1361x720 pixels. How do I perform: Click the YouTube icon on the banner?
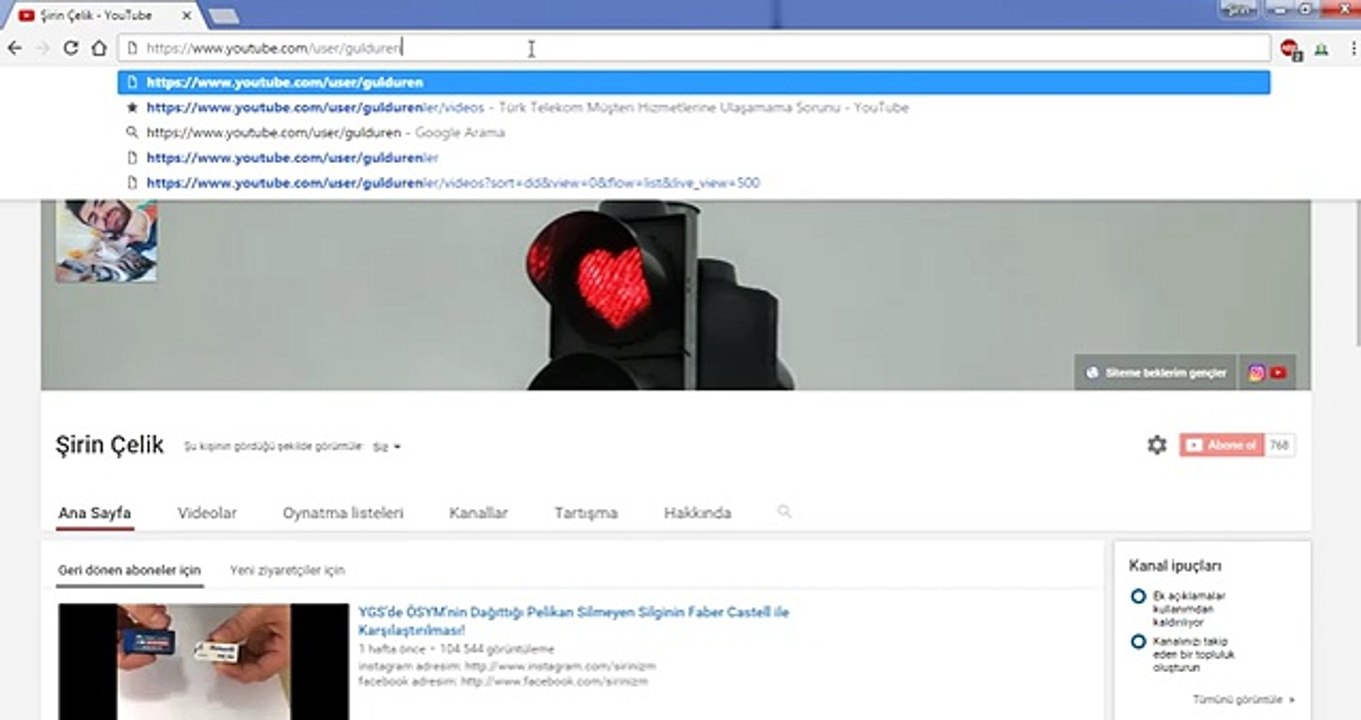click(x=1278, y=373)
